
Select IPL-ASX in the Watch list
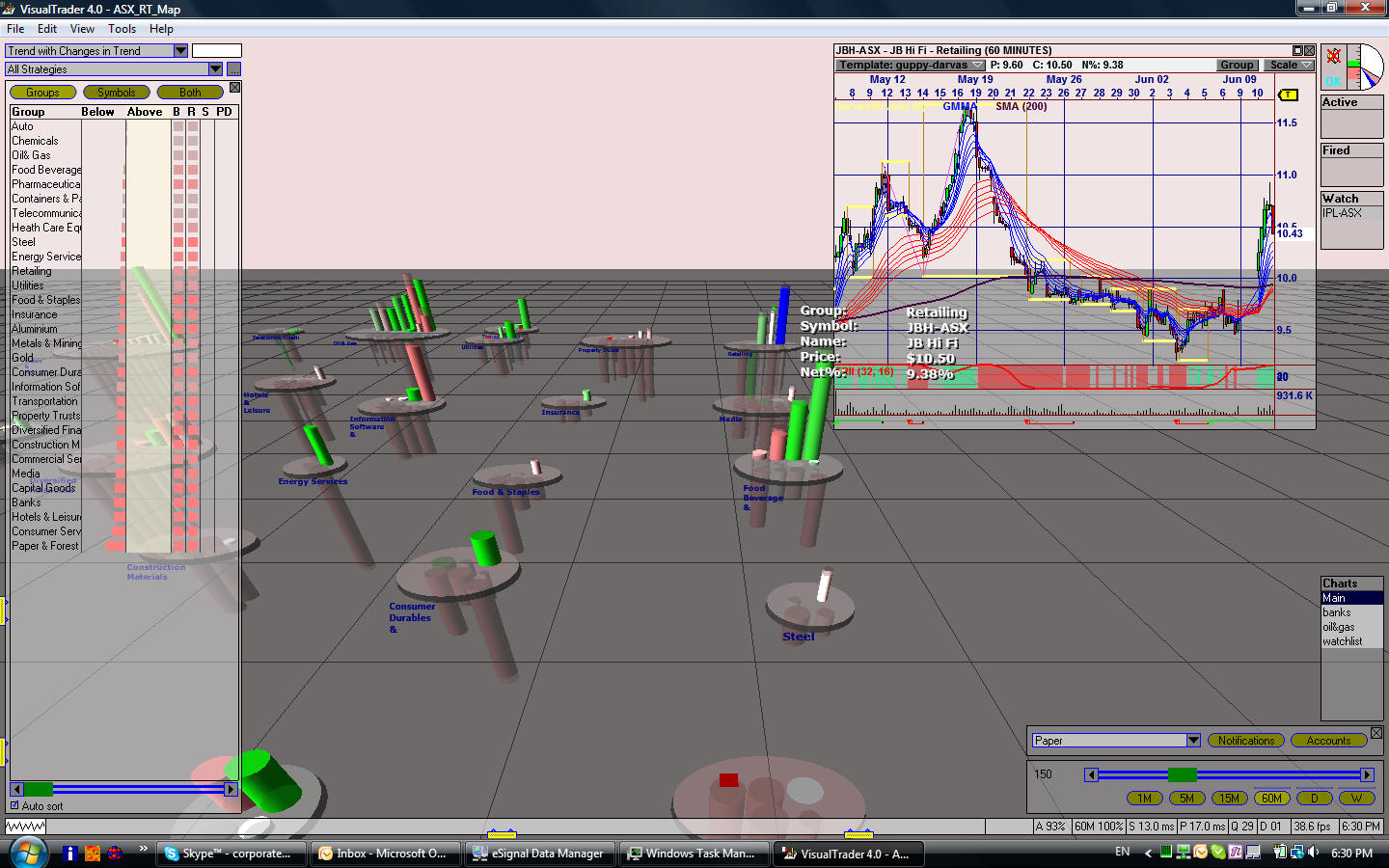pyautogui.click(x=1351, y=213)
